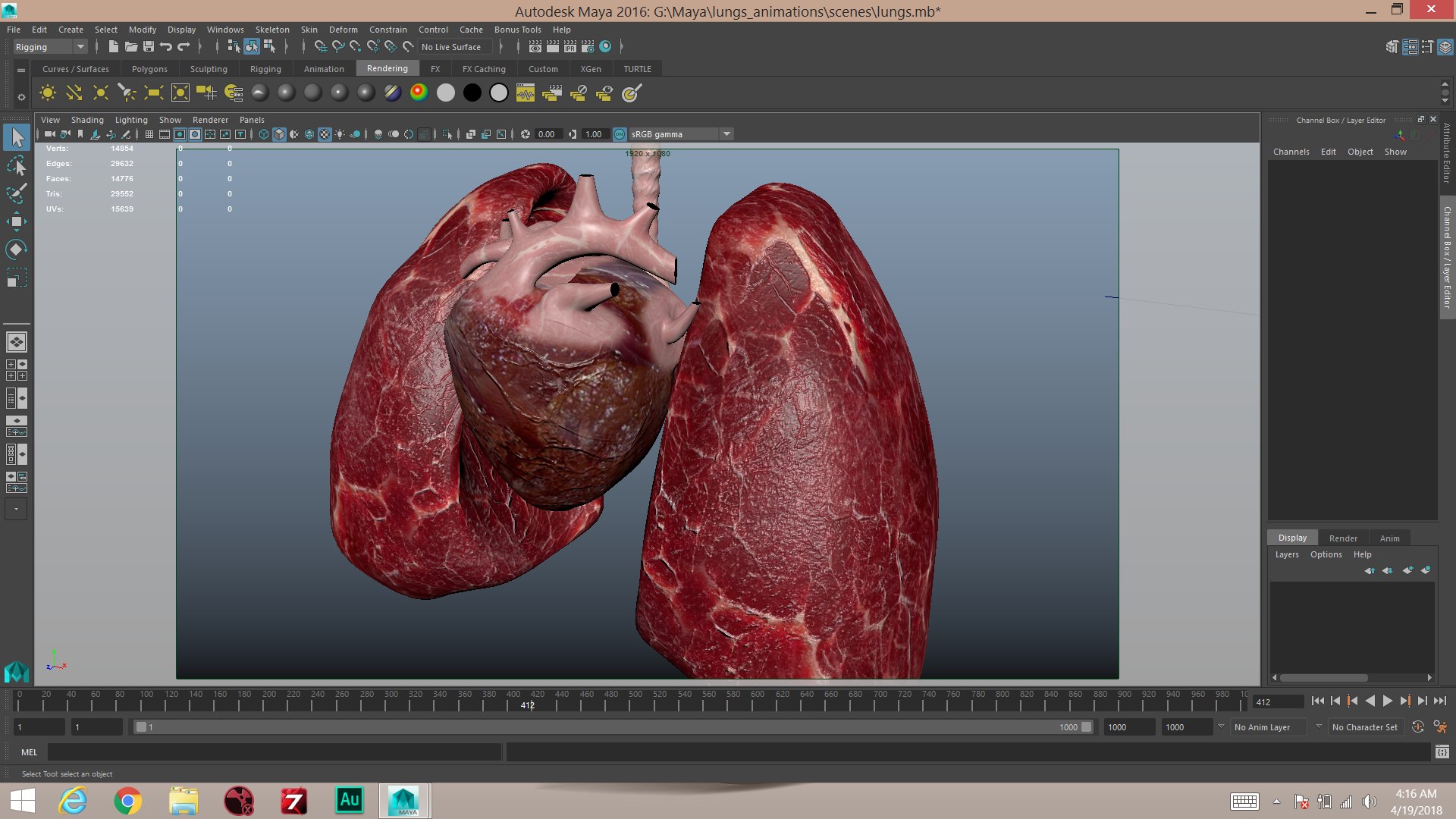Click the black material swatch
The width and height of the screenshot is (1456, 819).
(472, 93)
